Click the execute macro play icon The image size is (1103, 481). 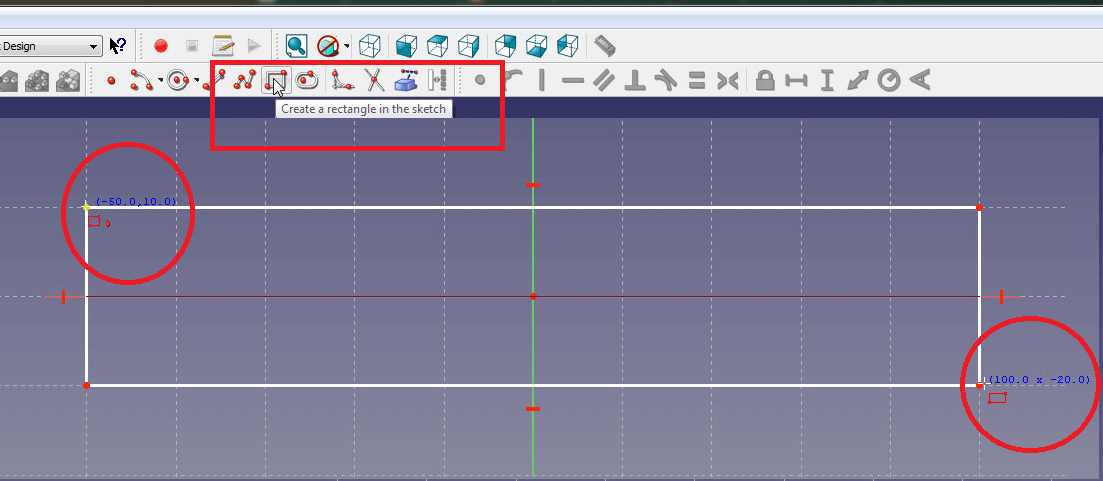click(254, 46)
